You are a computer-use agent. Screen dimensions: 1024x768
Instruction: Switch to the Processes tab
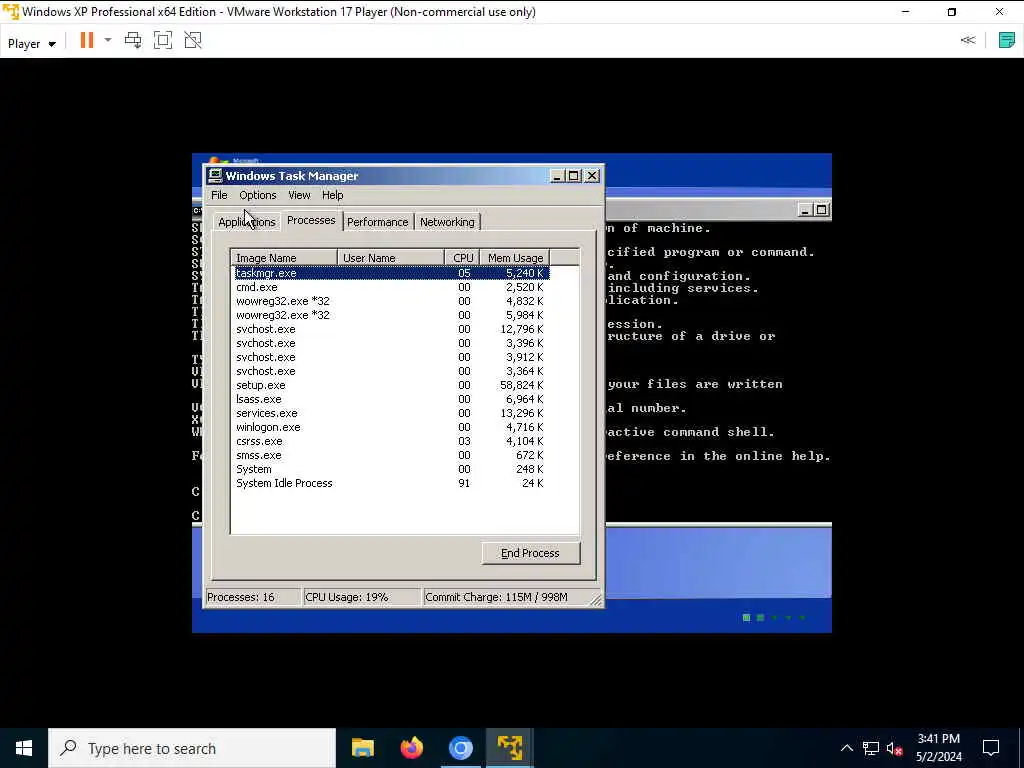[x=312, y=221]
